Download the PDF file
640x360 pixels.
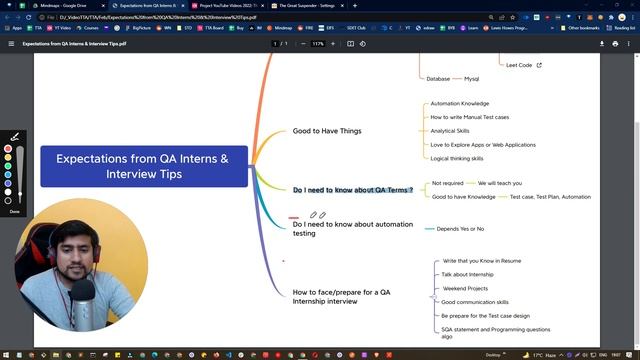click(602, 44)
